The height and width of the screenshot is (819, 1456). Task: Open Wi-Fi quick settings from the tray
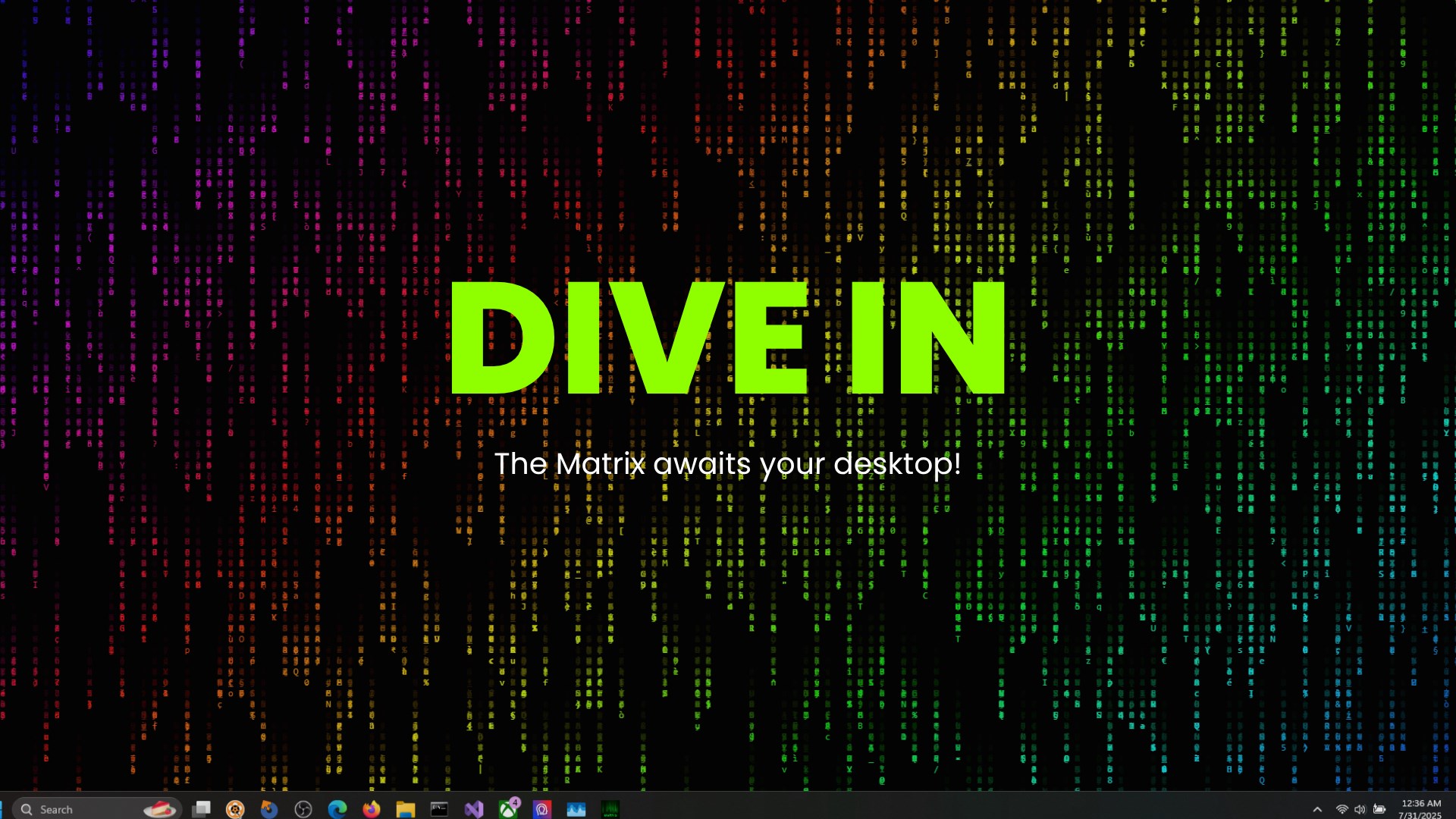1344,809
